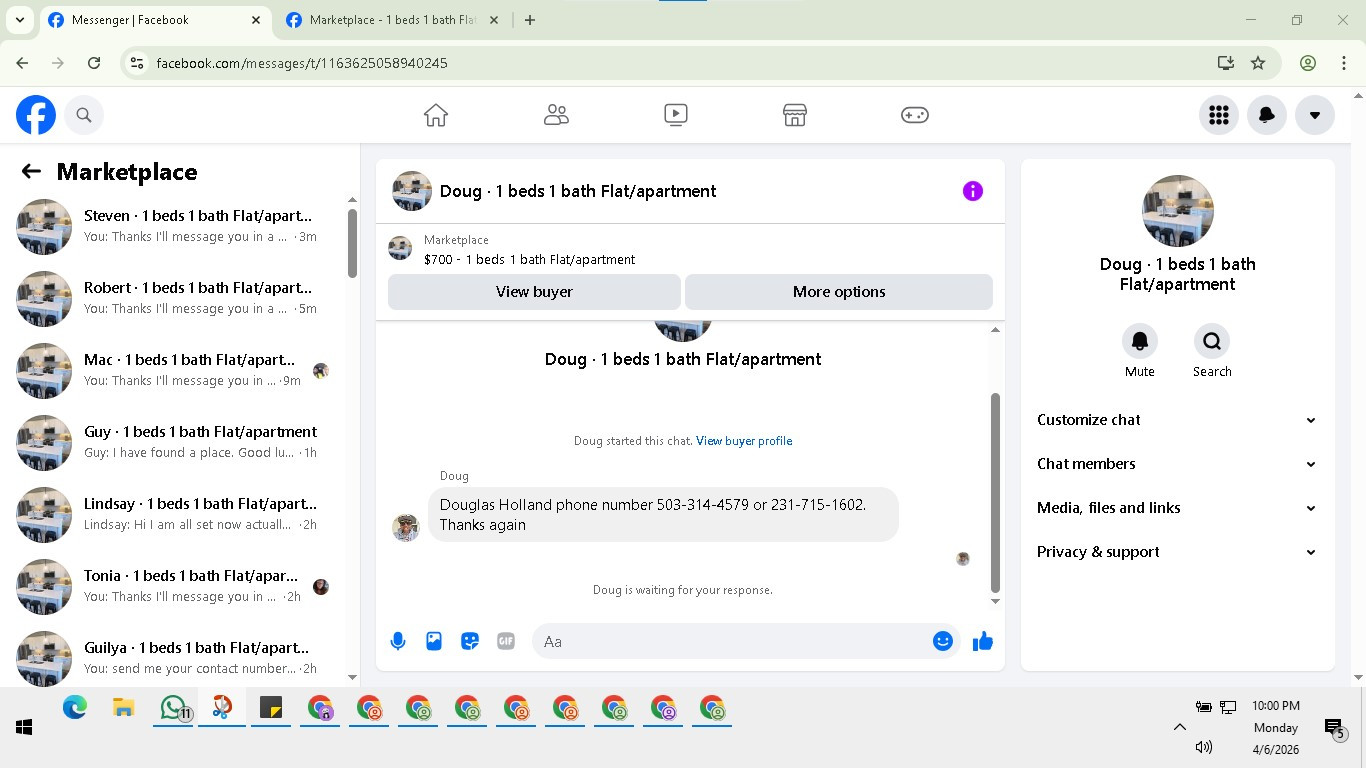Go to Home feed icon
The width and height of the screenshot is (1366, 768).
click(x=436, y=115)
